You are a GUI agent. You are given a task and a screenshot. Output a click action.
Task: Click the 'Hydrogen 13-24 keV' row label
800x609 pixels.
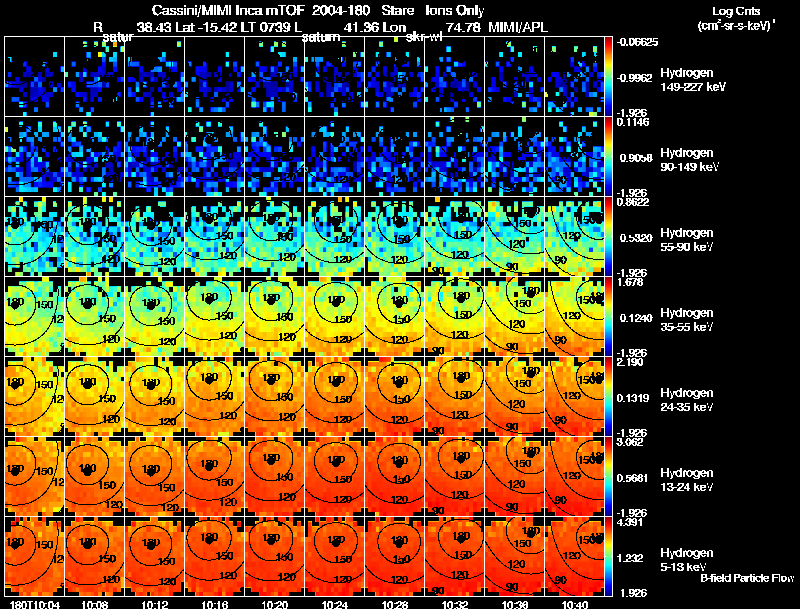[687, 480]
